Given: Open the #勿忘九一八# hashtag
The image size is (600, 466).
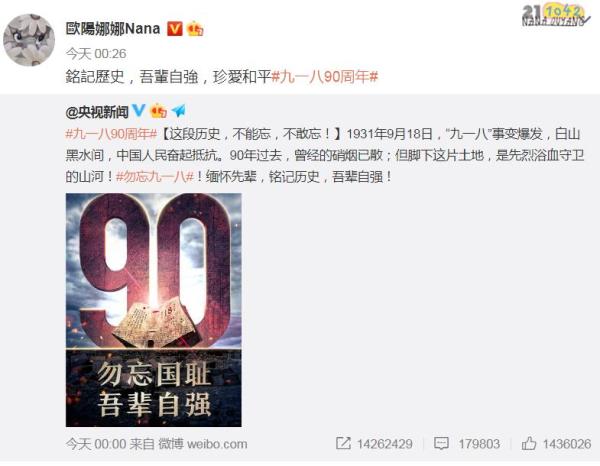Looking at the screenshot, I should [155, 177].
